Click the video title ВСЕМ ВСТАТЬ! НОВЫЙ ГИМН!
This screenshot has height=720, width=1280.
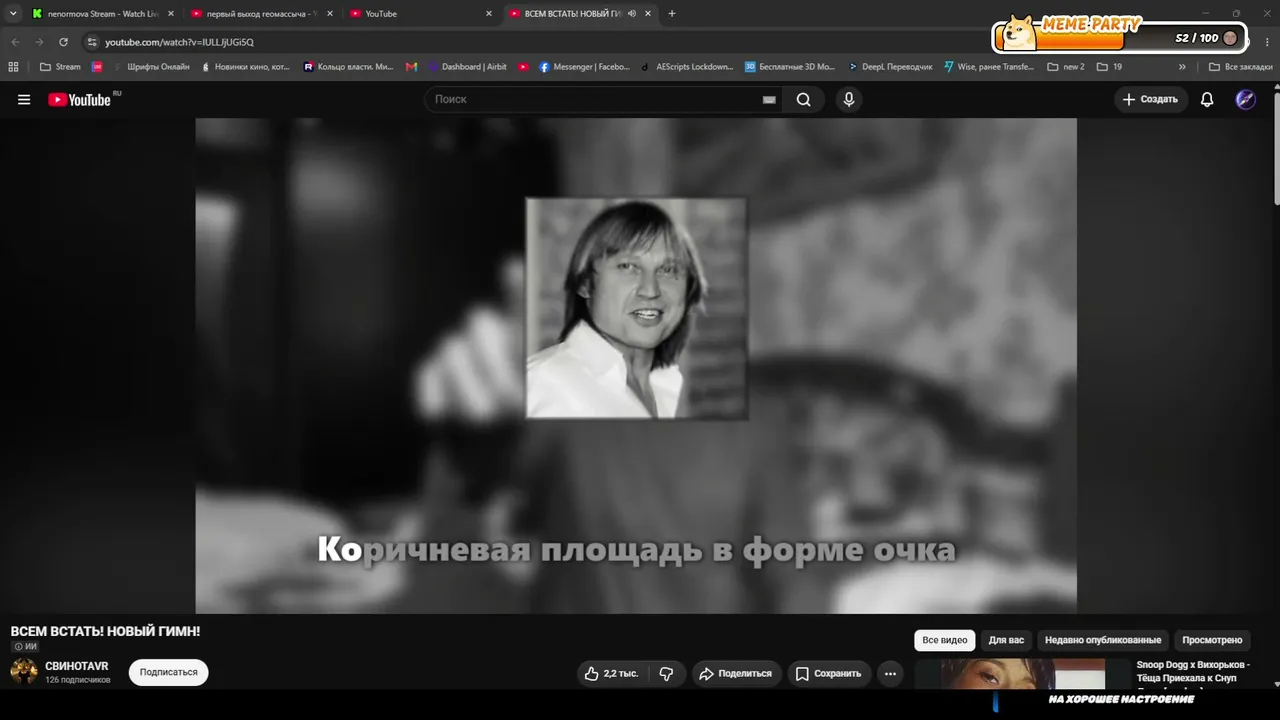point(106,631)
